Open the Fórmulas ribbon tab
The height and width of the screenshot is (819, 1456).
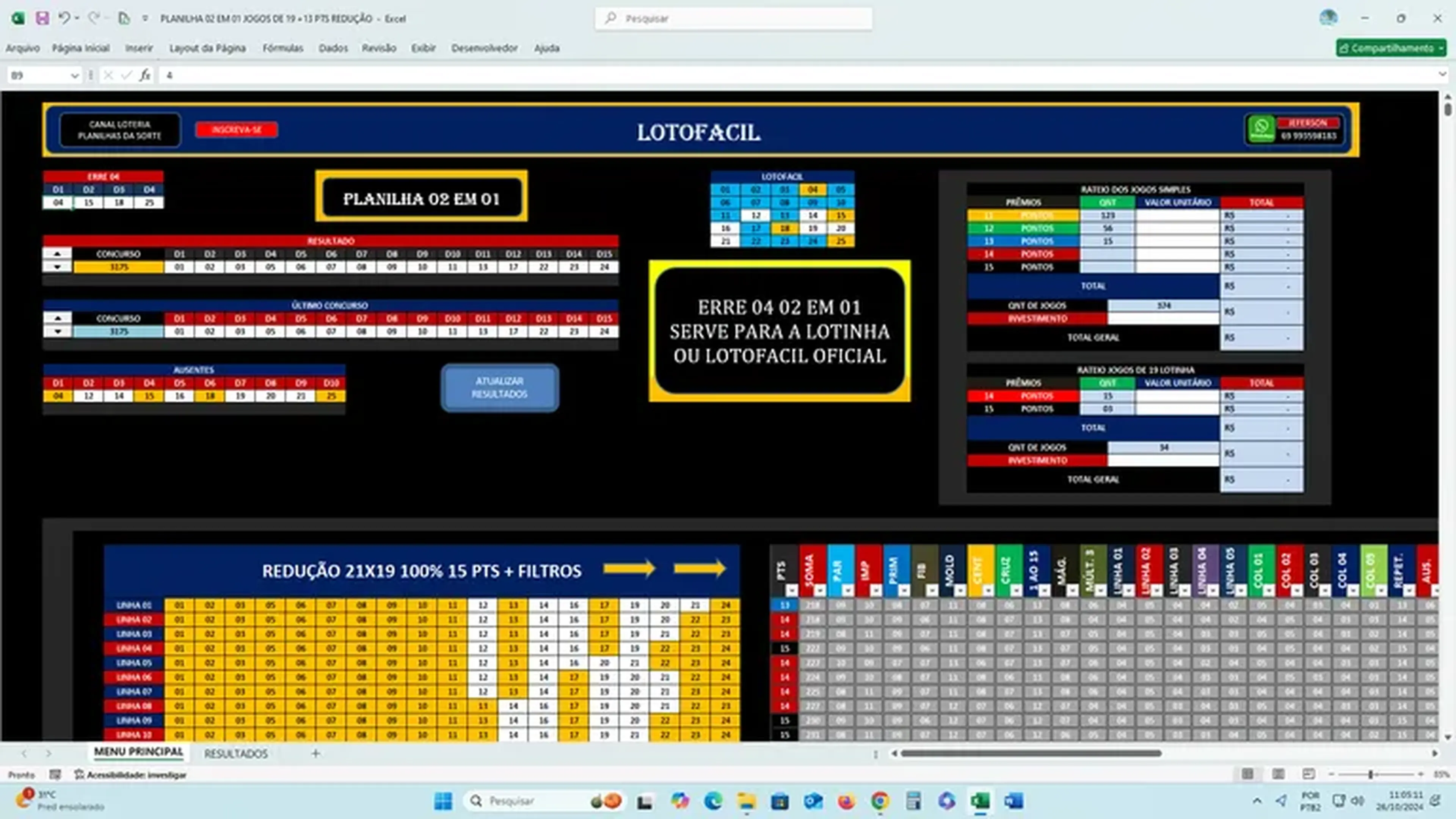click(x=282, y=48)
